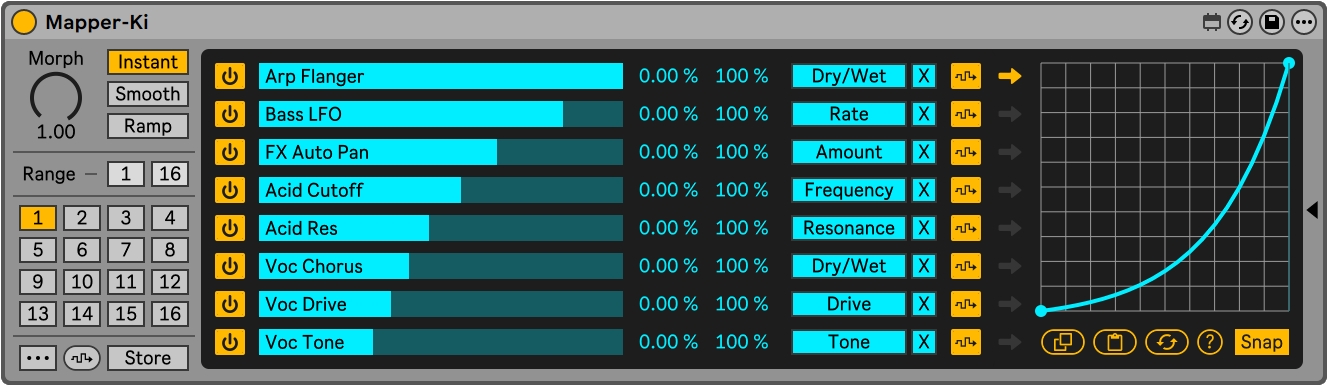1328x386 pixels.
Task: Click the reset curve circular arrow icon
Action: click(1166, 342)
